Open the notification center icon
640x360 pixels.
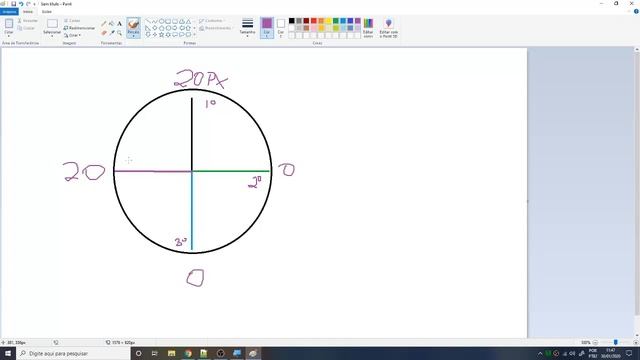coord(629,353)
